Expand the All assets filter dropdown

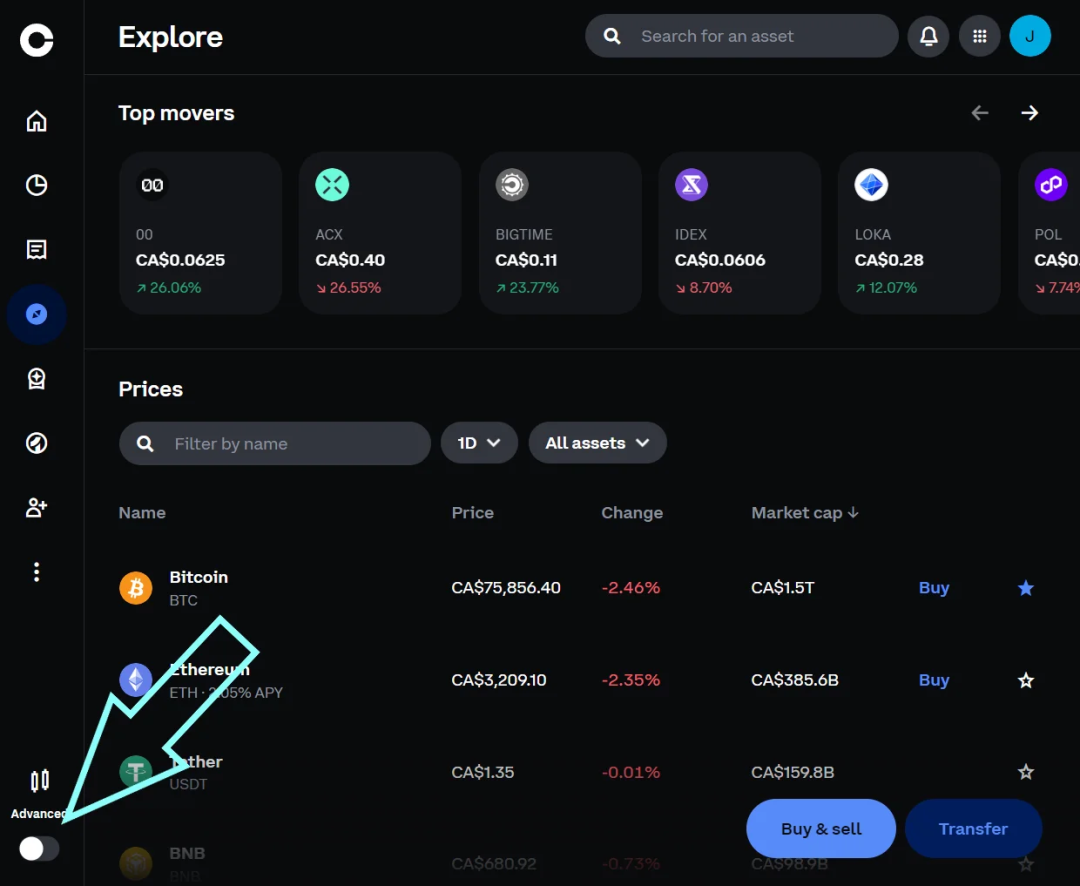[x=597, y=443]
